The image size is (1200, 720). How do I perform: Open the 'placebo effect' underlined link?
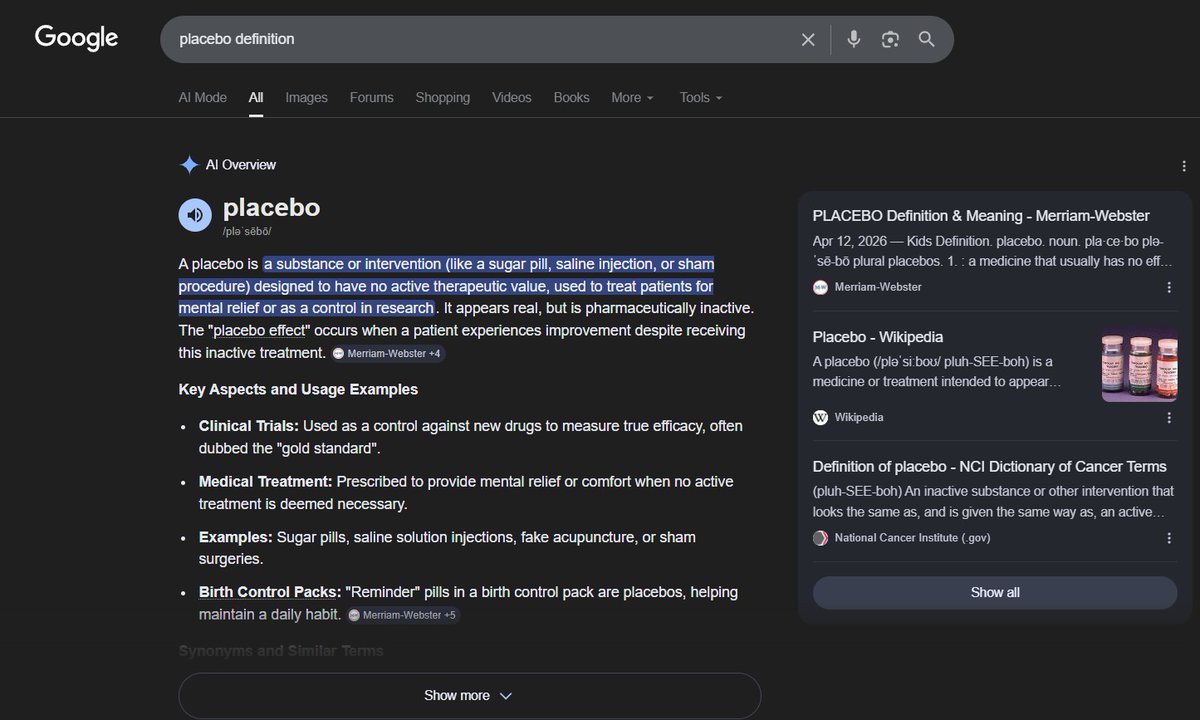[261, 330]
